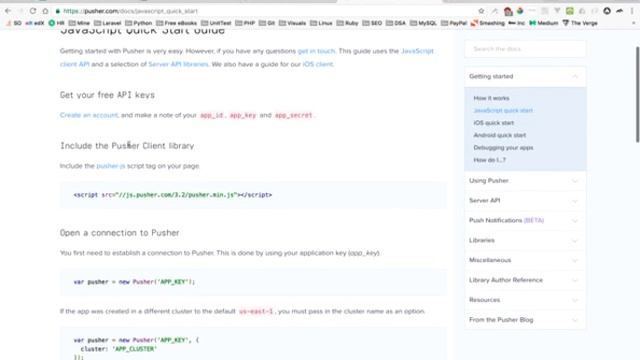Open the Medium bookmark
The height and width of the screenshot is (360, 640).
tap(543, 23)
